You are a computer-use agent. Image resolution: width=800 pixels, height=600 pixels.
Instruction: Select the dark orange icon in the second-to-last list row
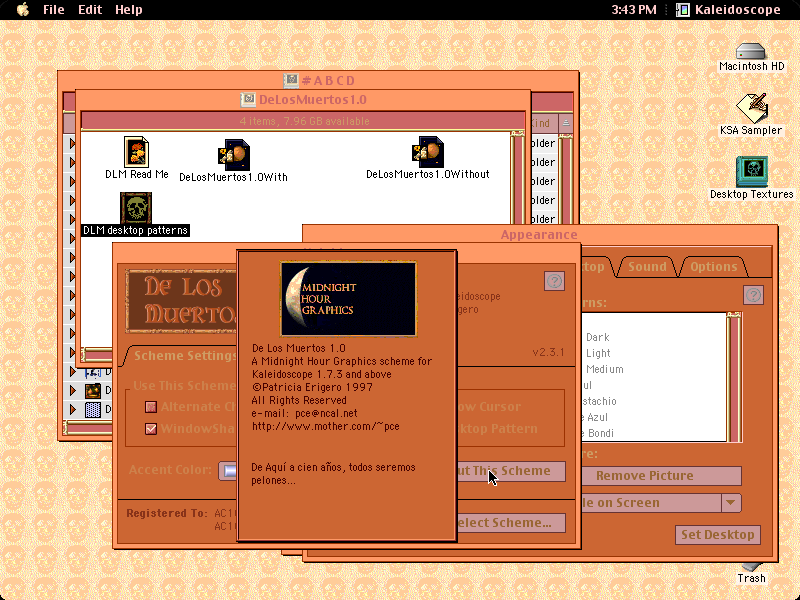pos(93,391)
